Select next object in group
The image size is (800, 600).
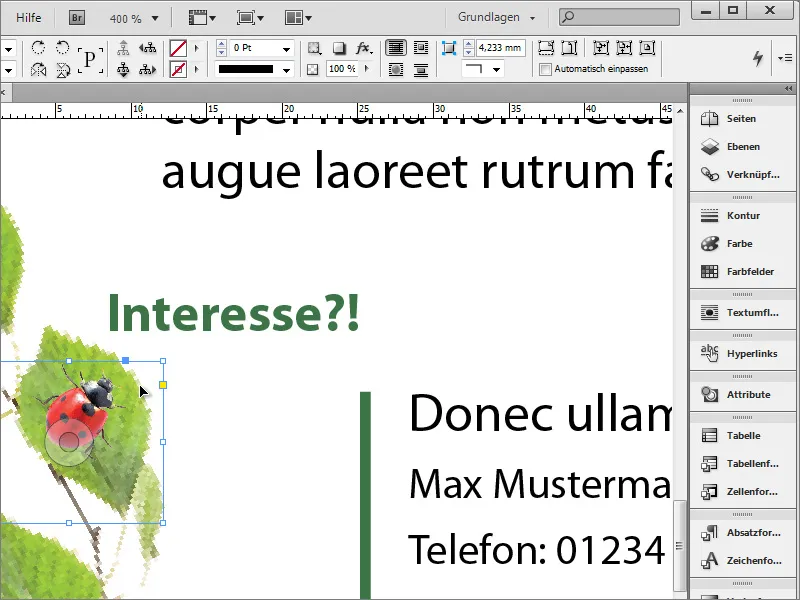point(147,69)
